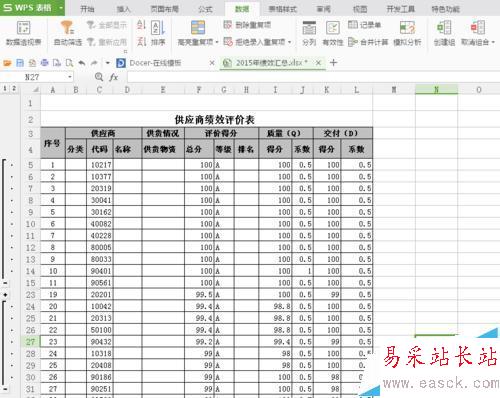
Task: Click the fx insert function icon
Action: click(114, 77)
